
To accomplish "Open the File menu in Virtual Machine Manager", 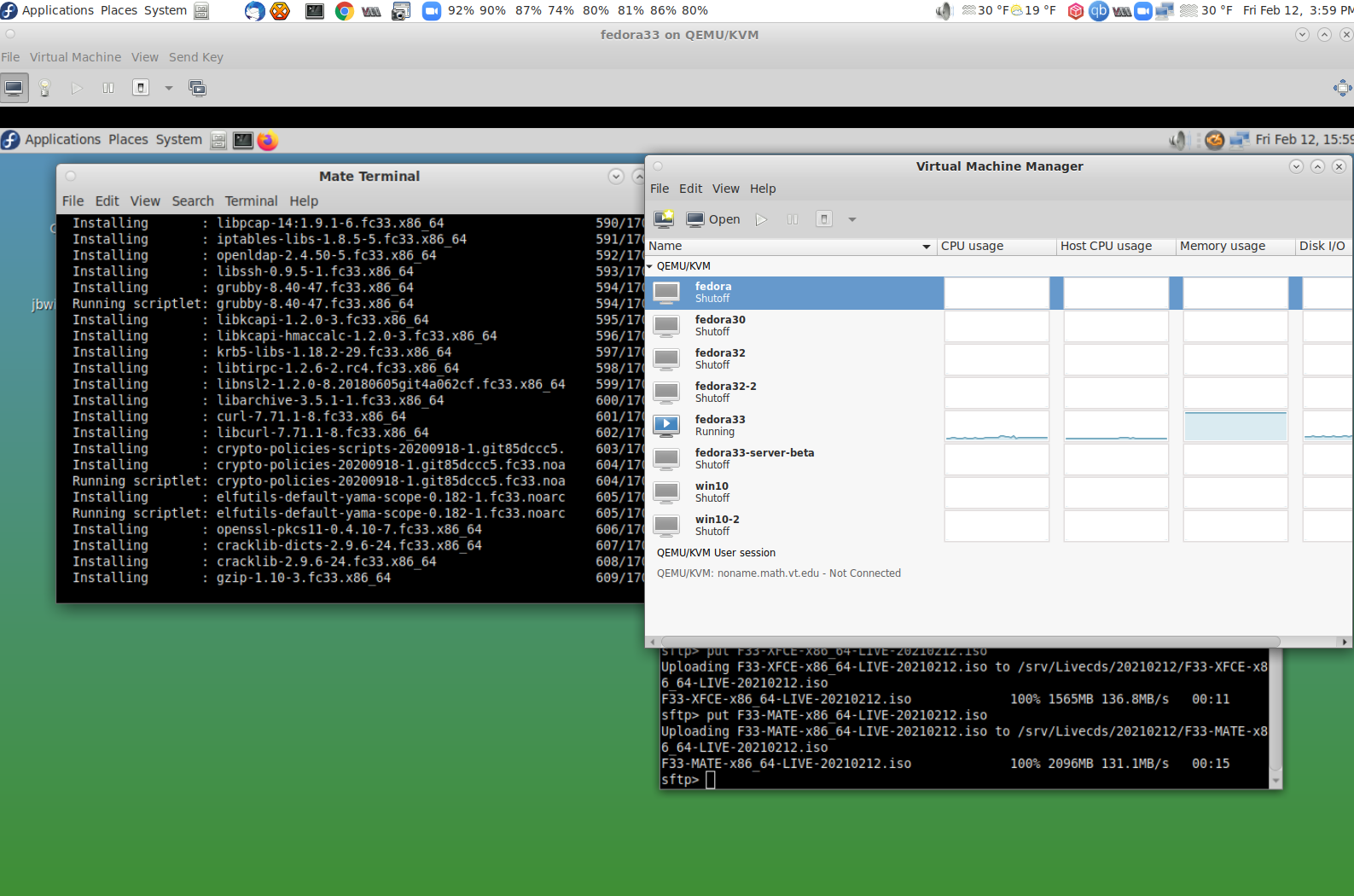I will coord(660,189).
